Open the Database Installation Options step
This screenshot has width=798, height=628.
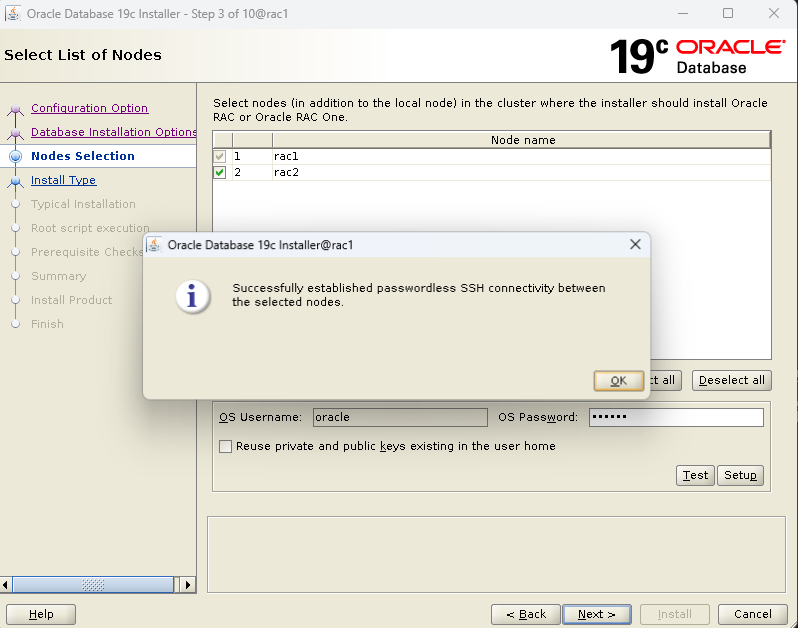pyautogui.click(x=113, y=132)
